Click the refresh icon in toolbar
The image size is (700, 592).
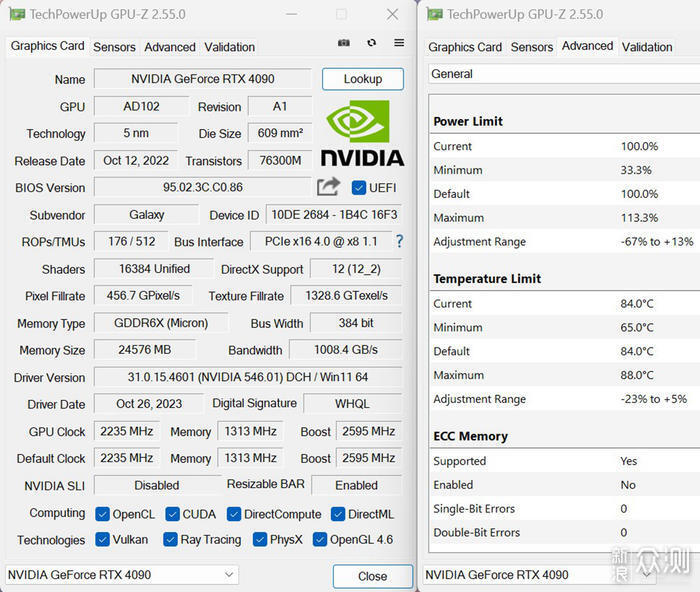pyautogui.click(x=371, y=43)
